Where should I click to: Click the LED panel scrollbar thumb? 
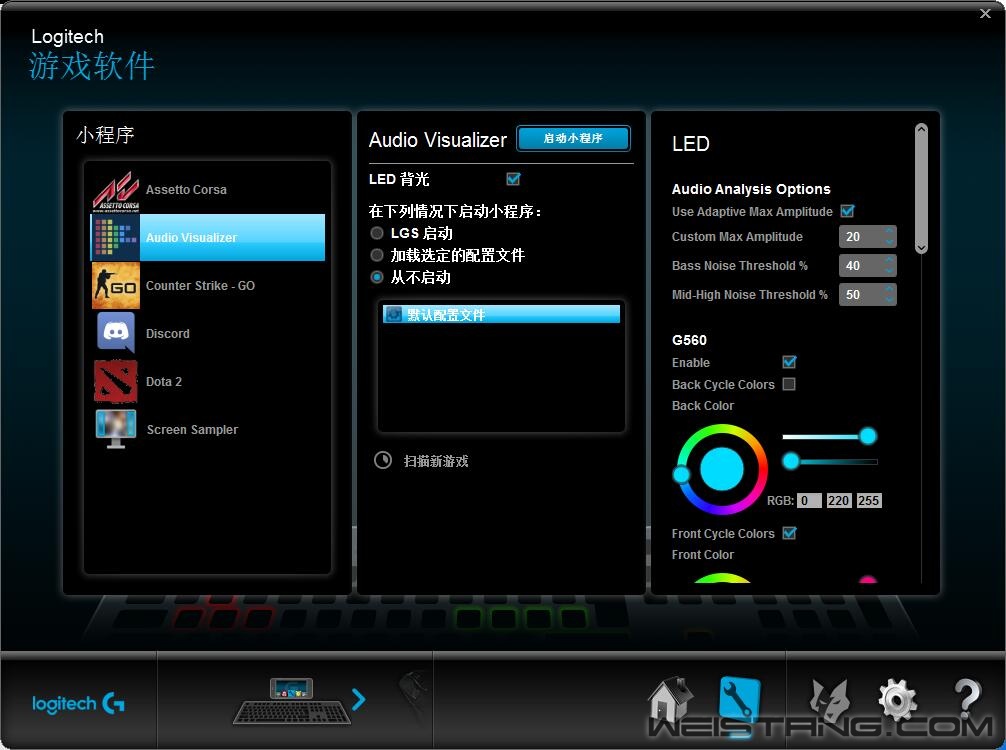point(921,189)
